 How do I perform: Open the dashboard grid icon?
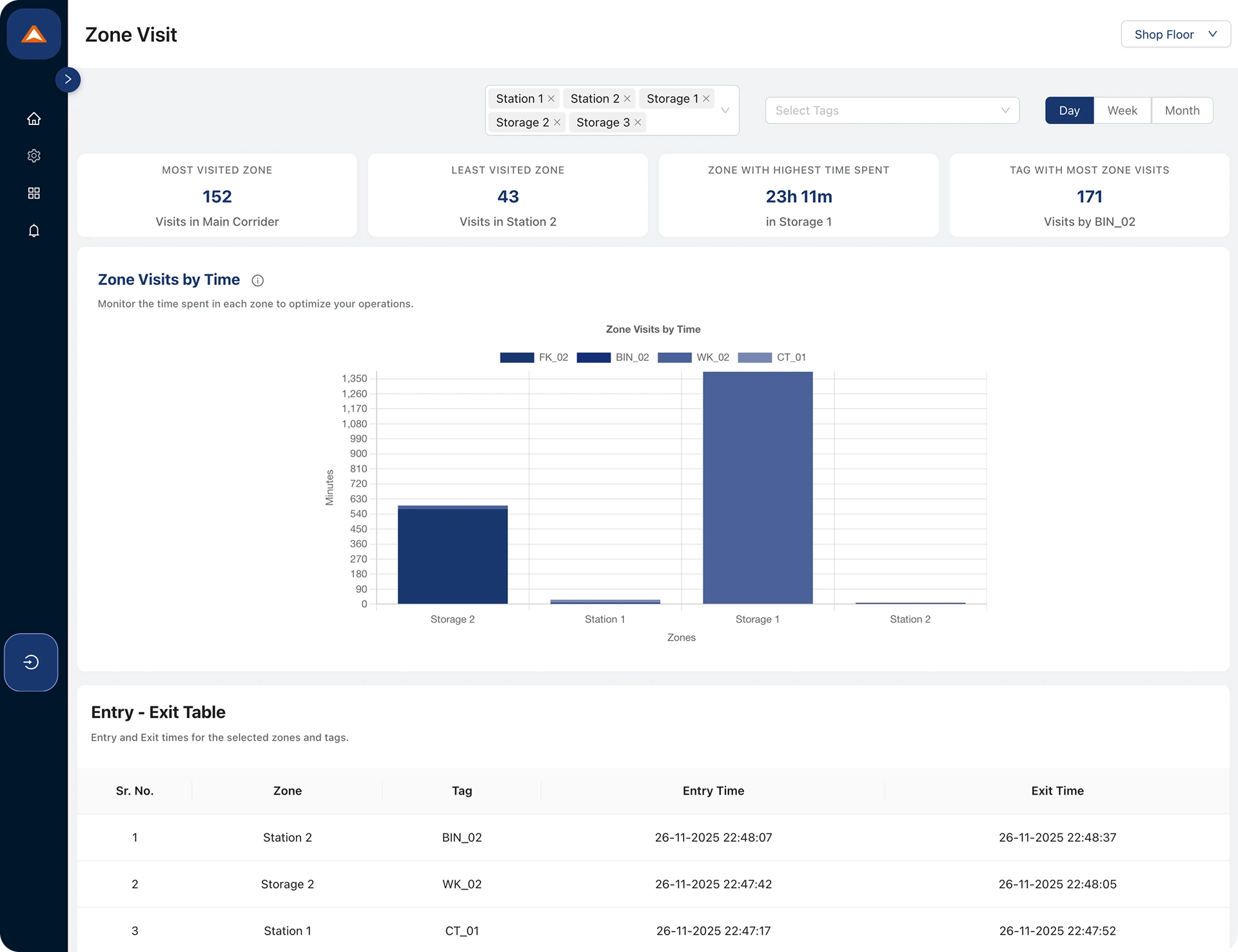34,193
